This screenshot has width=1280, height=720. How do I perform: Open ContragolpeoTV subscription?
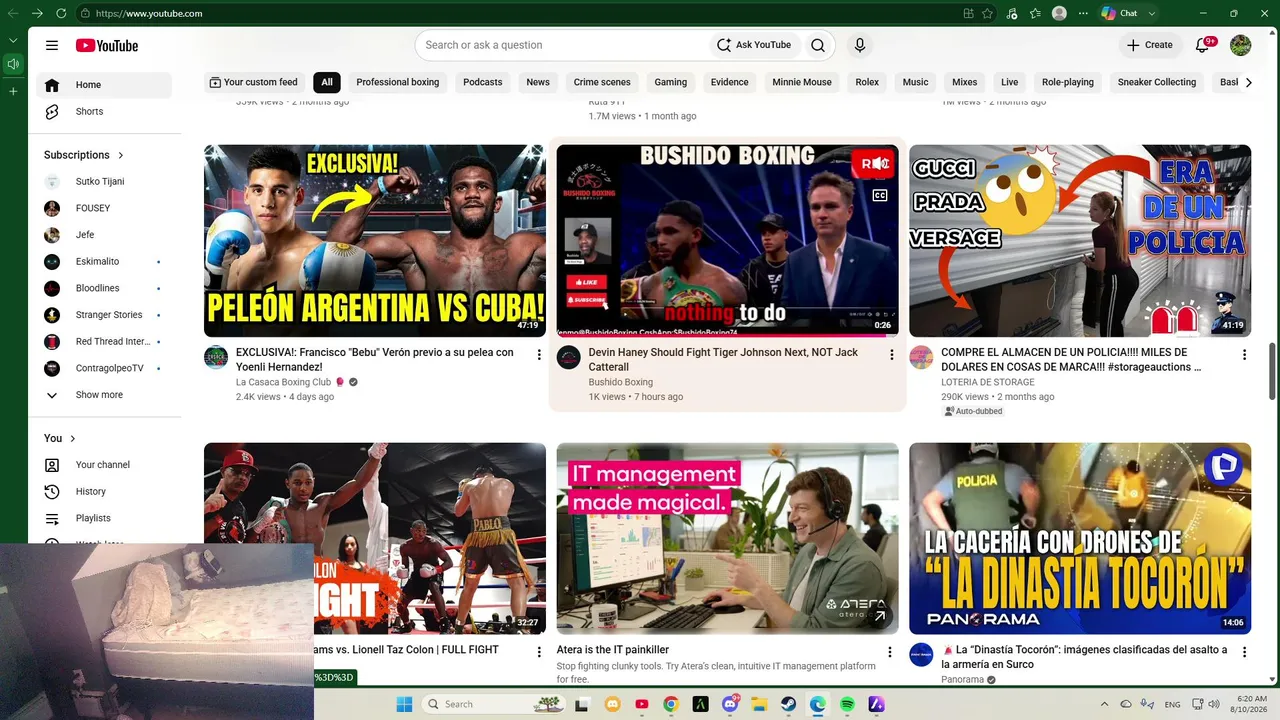pos(104,368)
